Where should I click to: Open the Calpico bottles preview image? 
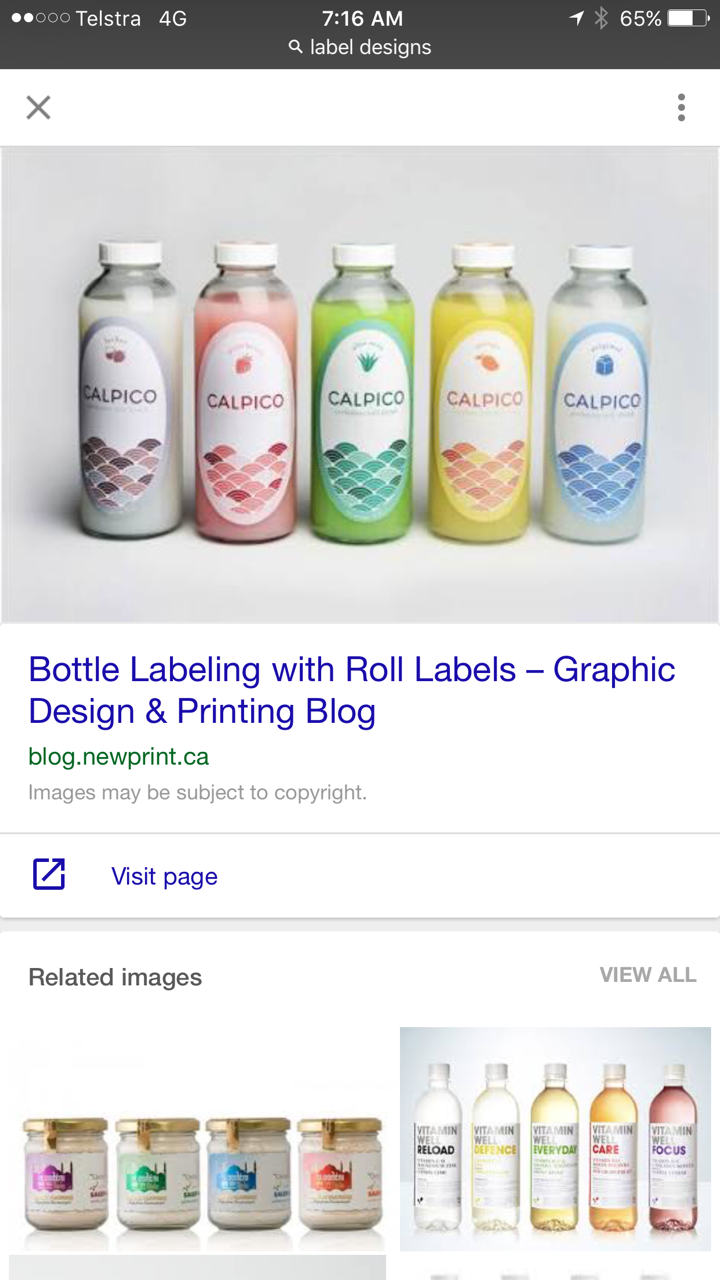360,385
